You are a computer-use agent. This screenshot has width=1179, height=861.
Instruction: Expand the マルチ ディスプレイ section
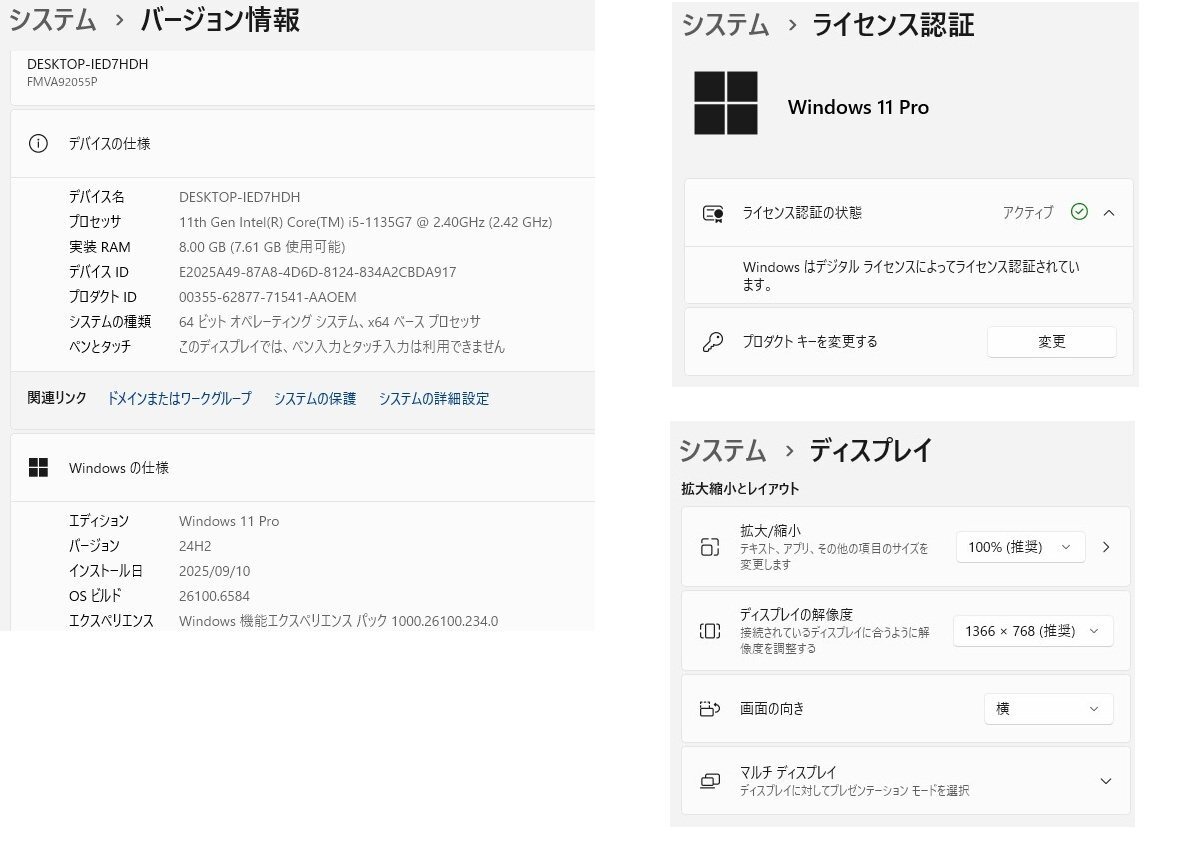click(1105, 781)
